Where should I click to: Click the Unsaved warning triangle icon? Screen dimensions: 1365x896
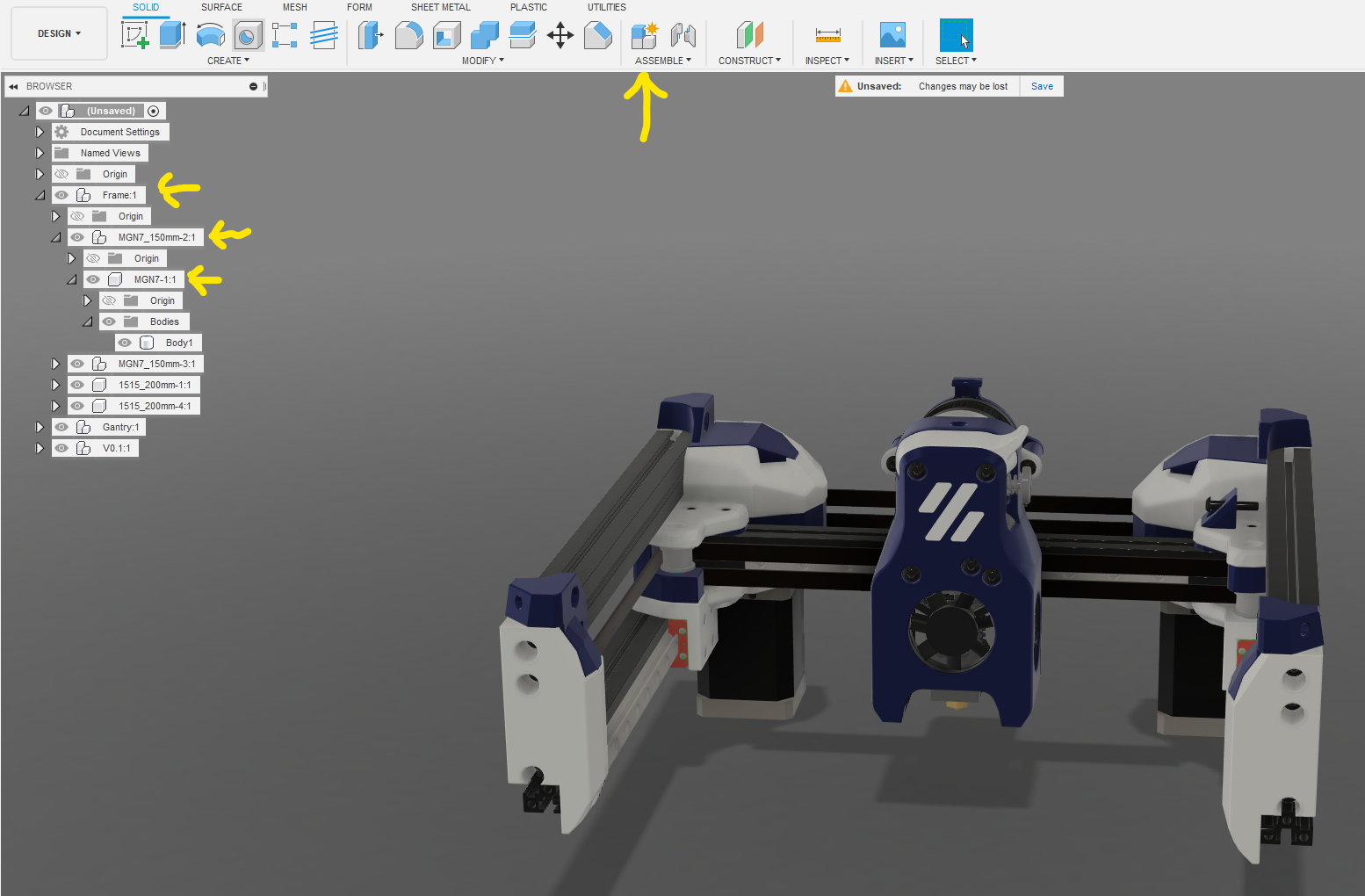pyautogui.click(x=845, y=86)
